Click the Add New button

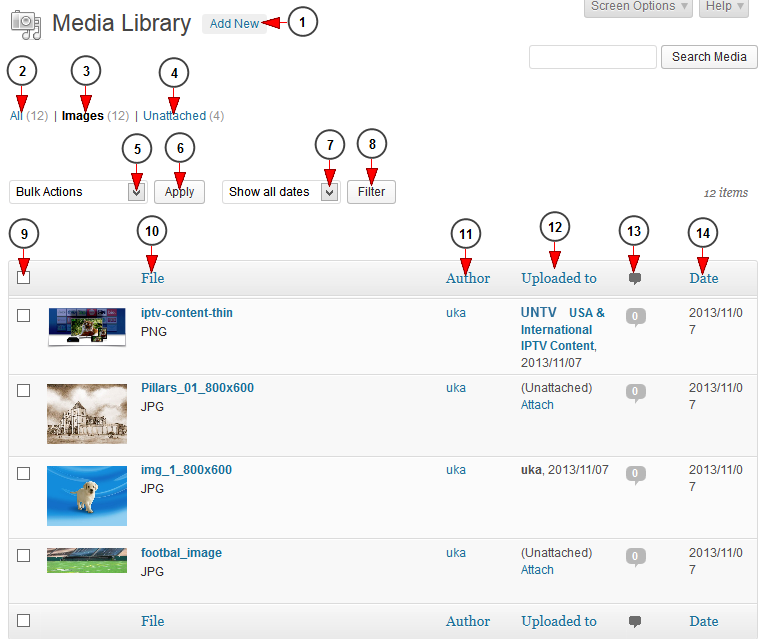pos(234,24)
